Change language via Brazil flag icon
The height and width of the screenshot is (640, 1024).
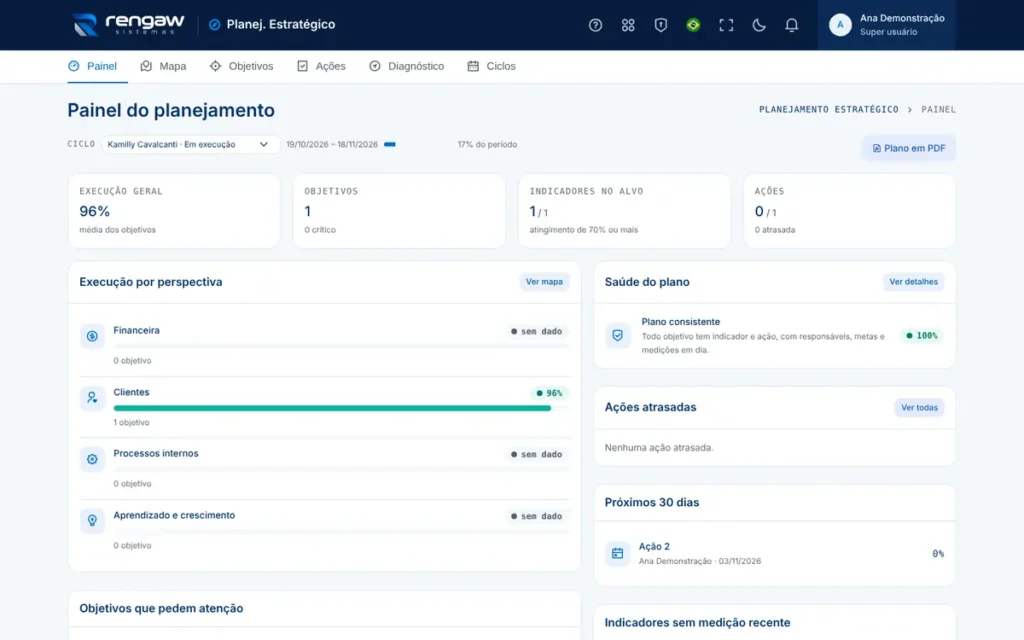click(693, 25)
